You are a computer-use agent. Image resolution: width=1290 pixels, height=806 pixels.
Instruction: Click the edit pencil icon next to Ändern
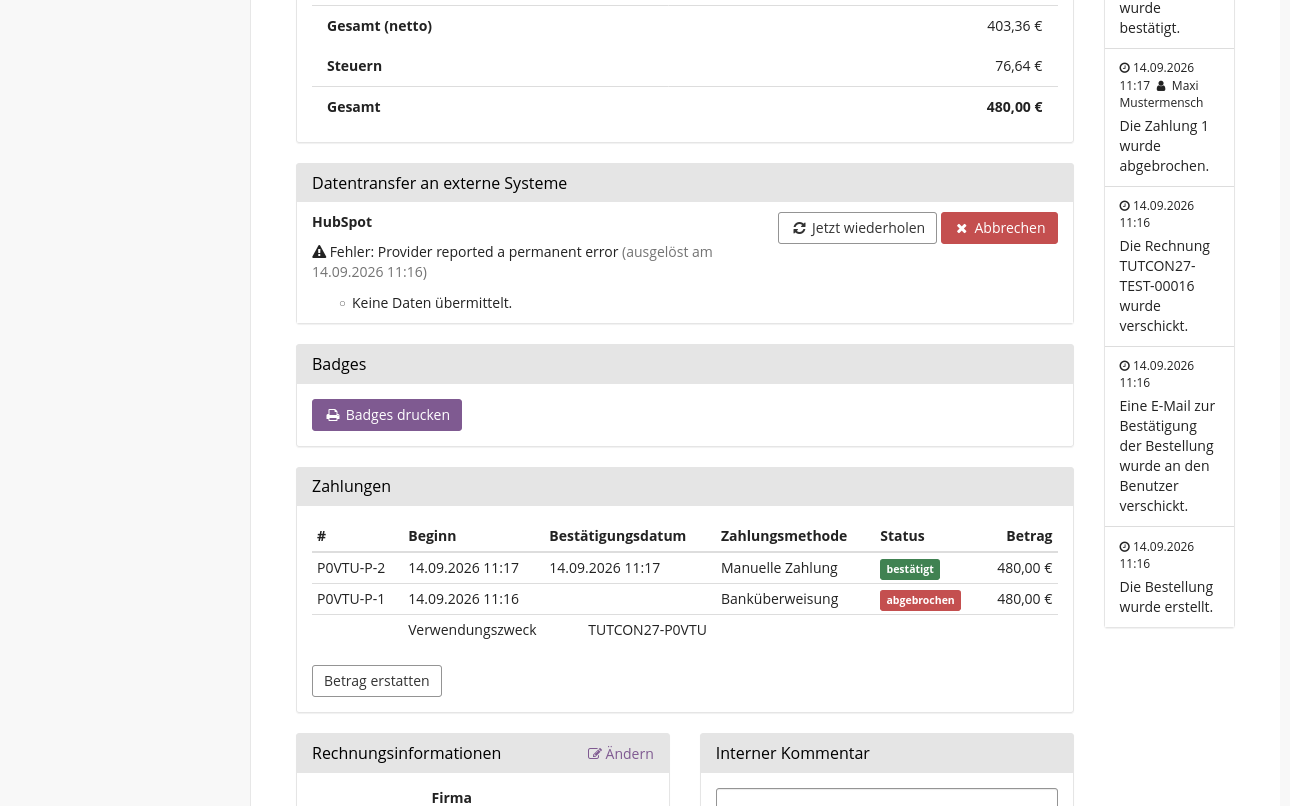[595, 754]
